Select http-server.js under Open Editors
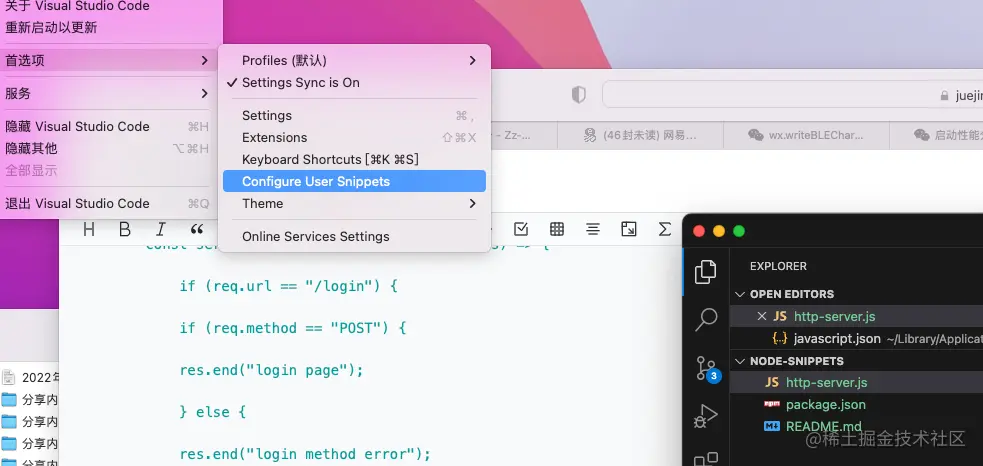This screenshot has width=983, height=466. point(856,316)
